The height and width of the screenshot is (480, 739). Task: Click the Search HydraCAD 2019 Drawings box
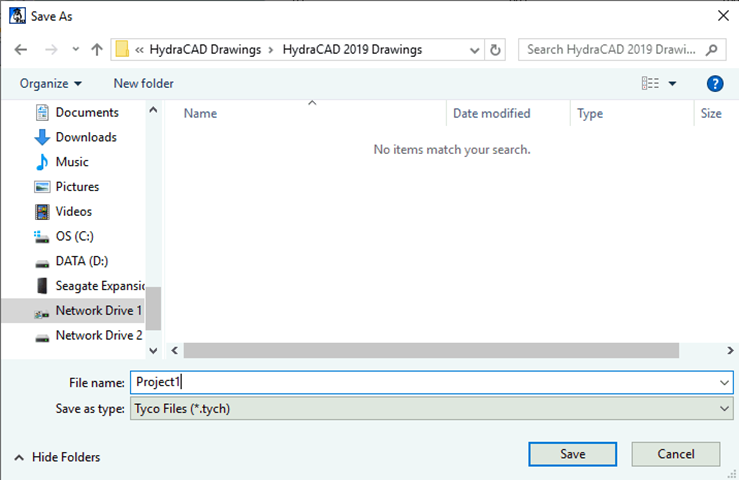pyautogui.click(x=622, y=50)
